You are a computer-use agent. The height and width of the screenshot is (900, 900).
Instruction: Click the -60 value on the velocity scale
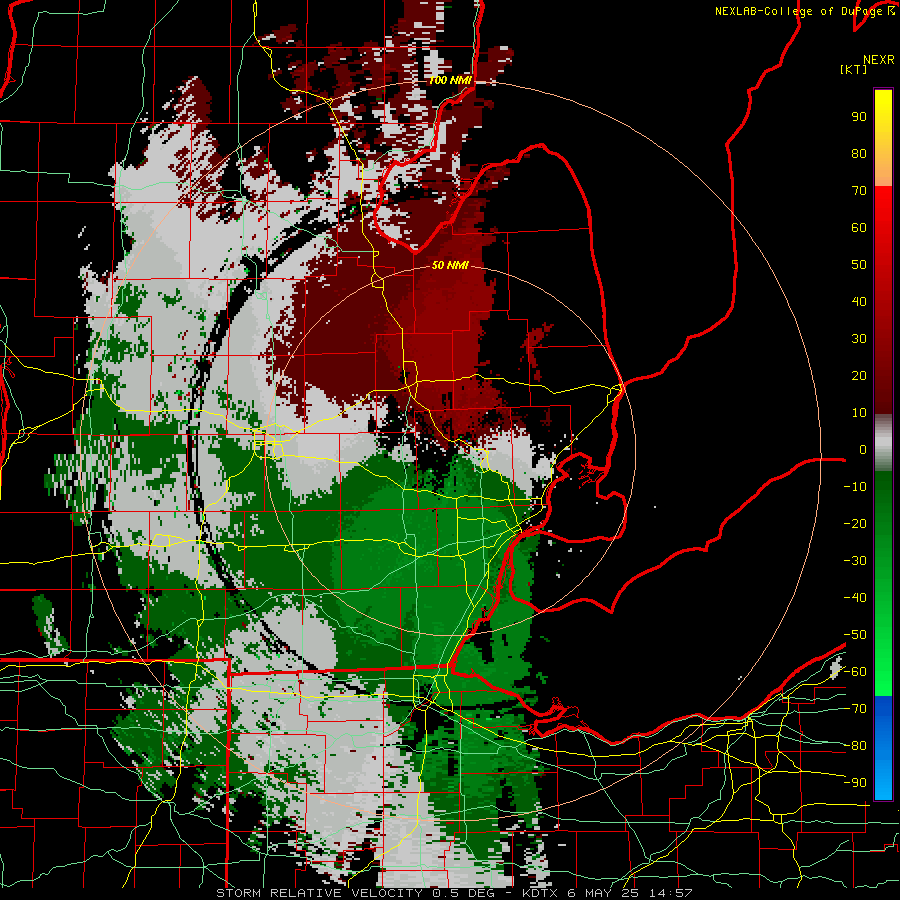point(855,672)
